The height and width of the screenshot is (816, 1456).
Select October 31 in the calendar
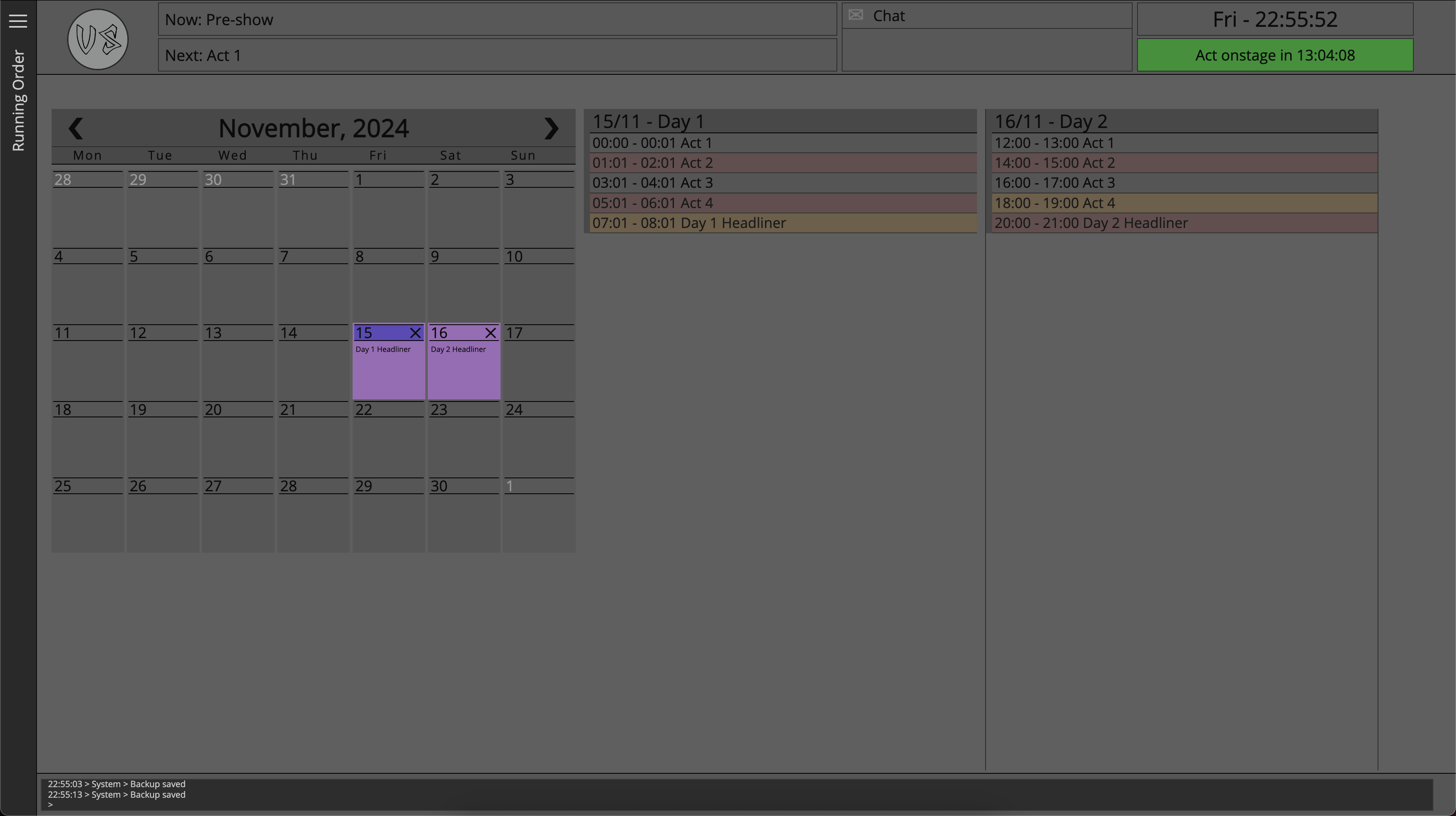313,208
